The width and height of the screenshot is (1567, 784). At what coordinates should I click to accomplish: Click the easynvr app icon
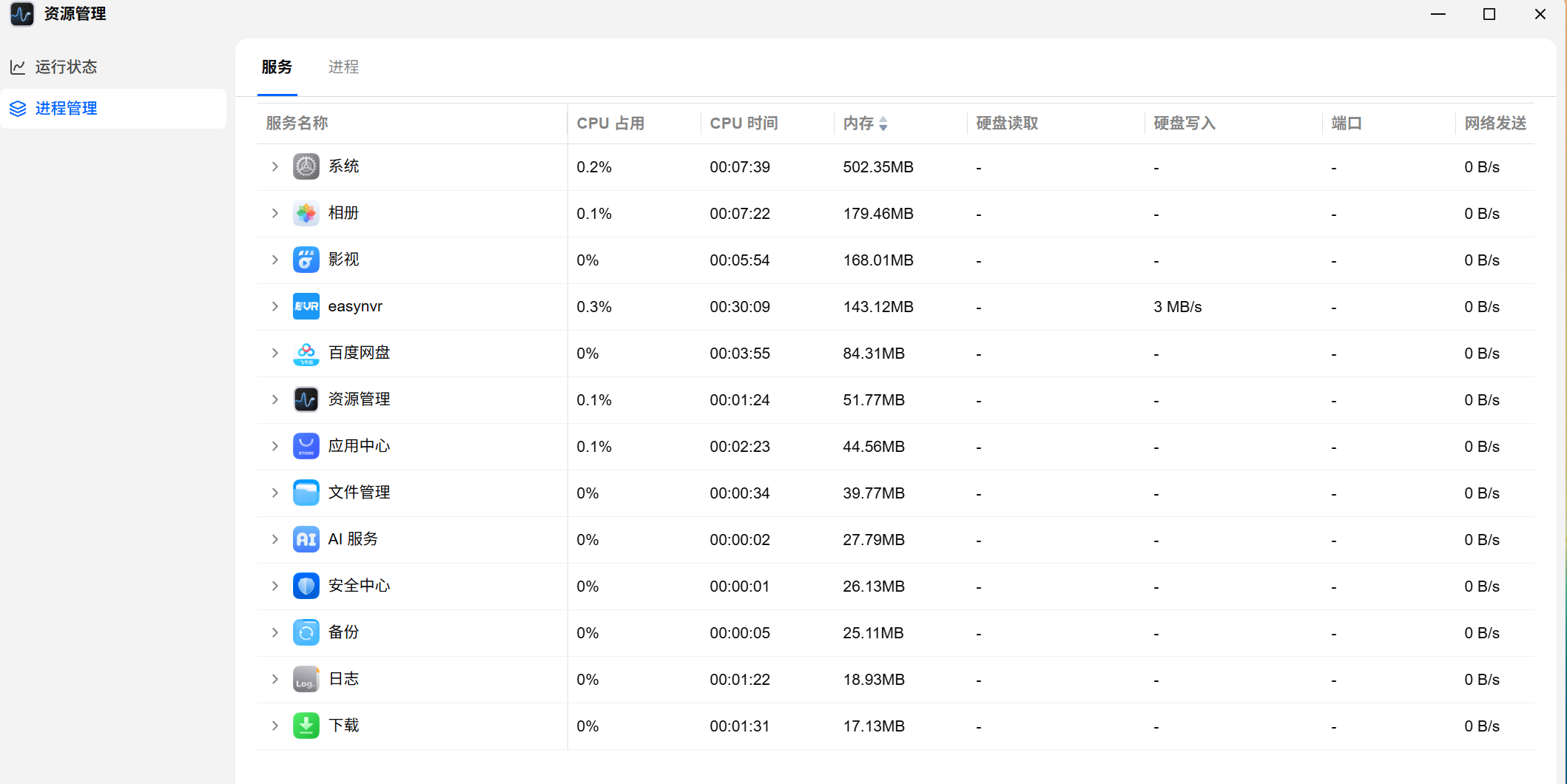pos(306,306)
